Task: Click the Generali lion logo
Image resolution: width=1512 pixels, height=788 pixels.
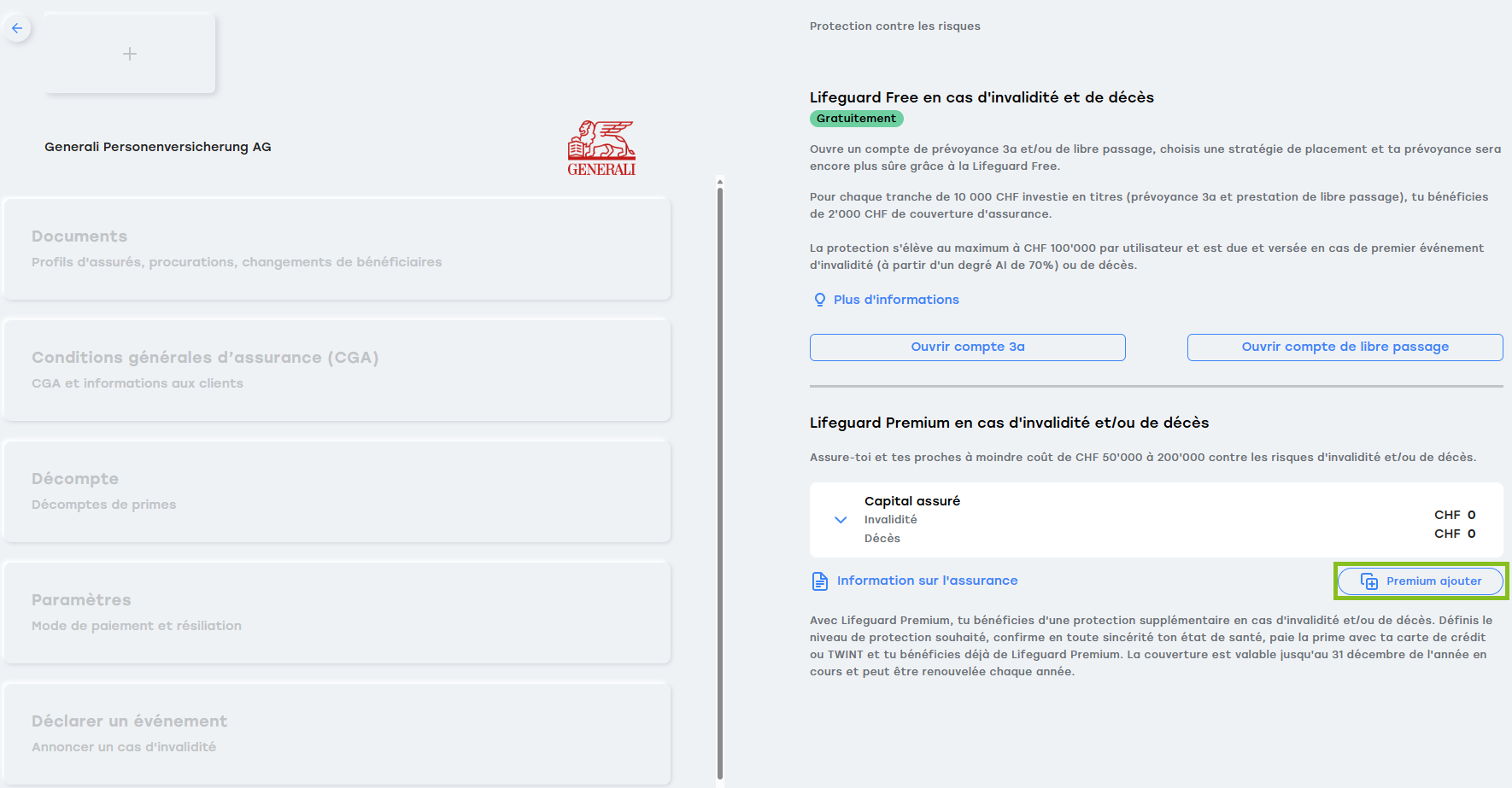Action: point(602,148)
